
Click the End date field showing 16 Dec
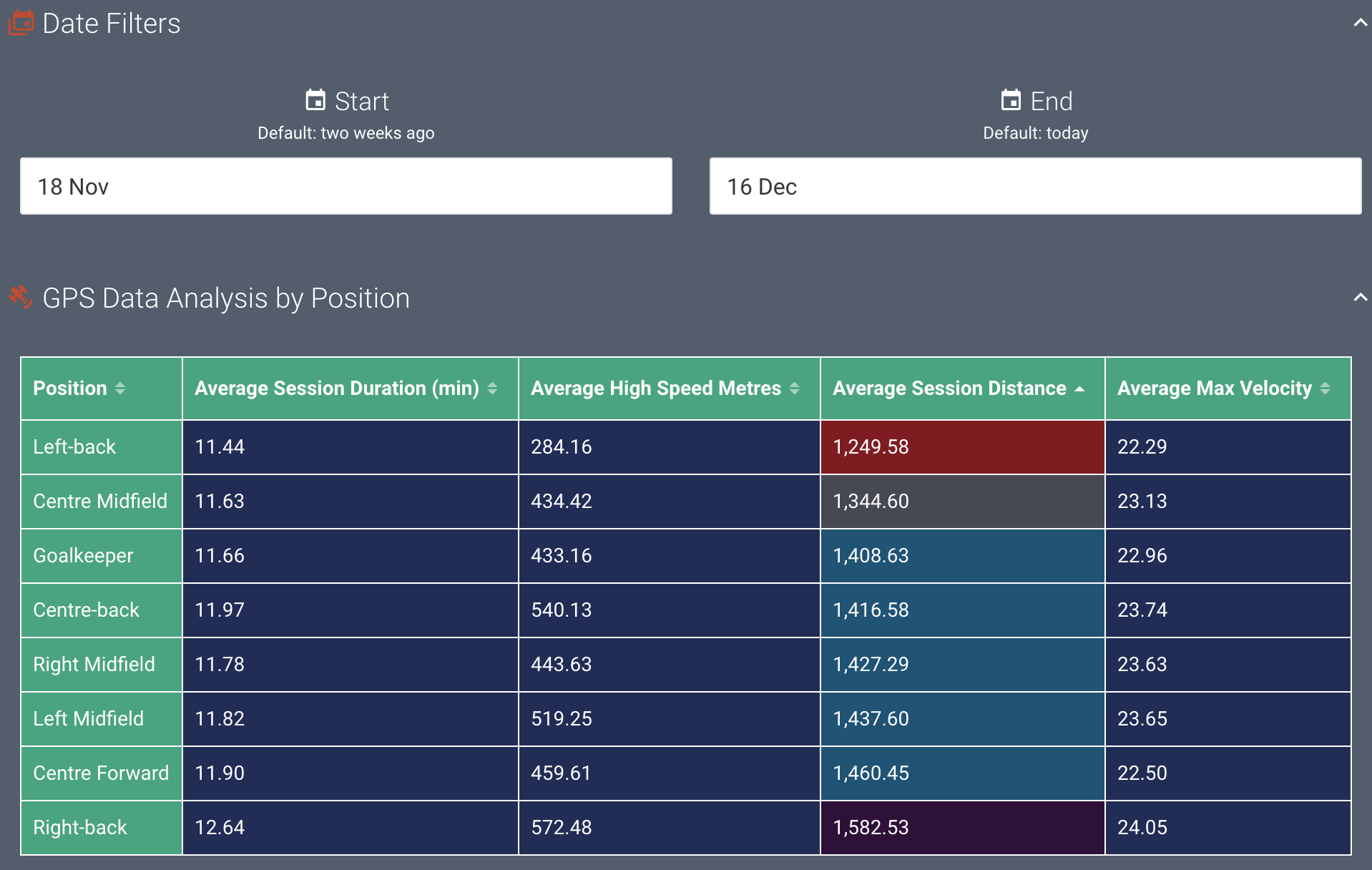click(x=1036, y=186)
